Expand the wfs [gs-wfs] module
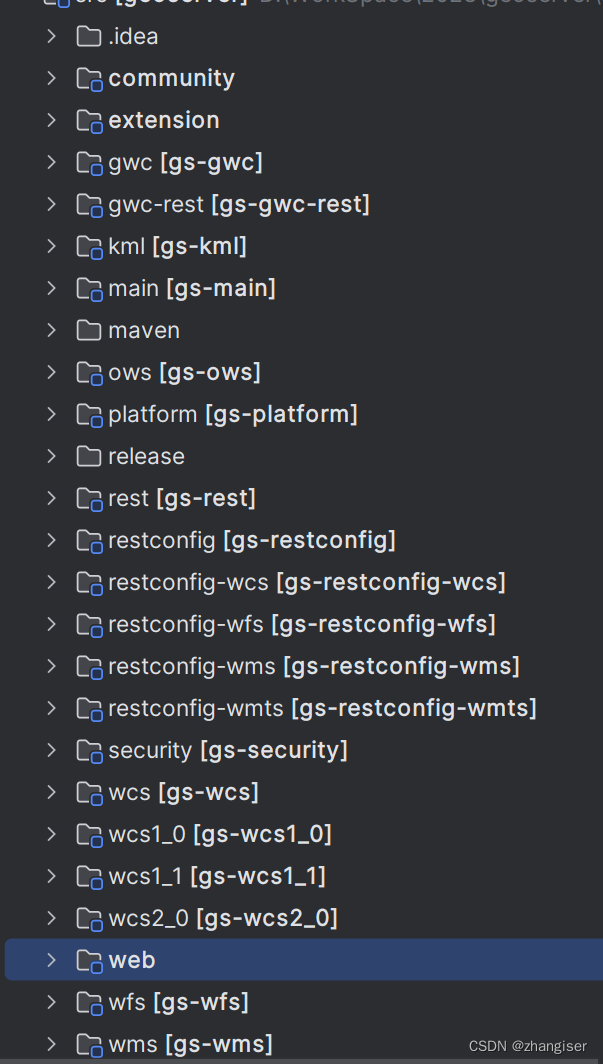This screenshot has height=1064, width=603. coord(50,1002)
